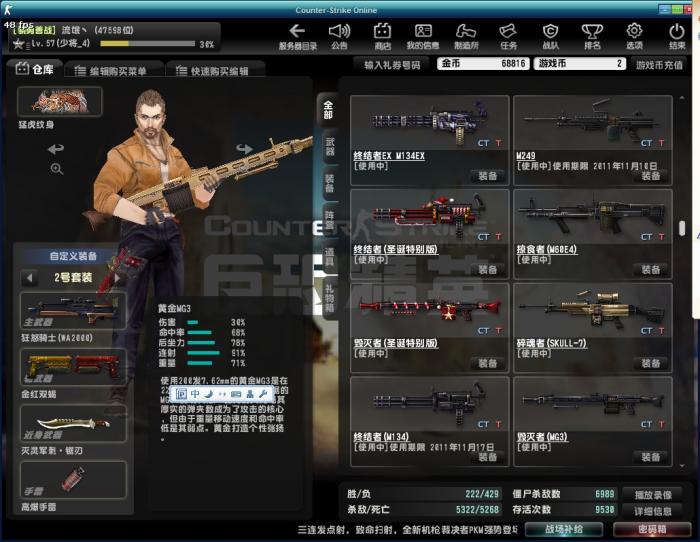Image resolution: width=700 pixels, height=542 pixels.
Task: Click the experience progress bar at 36%
Action: click(147, 44)
